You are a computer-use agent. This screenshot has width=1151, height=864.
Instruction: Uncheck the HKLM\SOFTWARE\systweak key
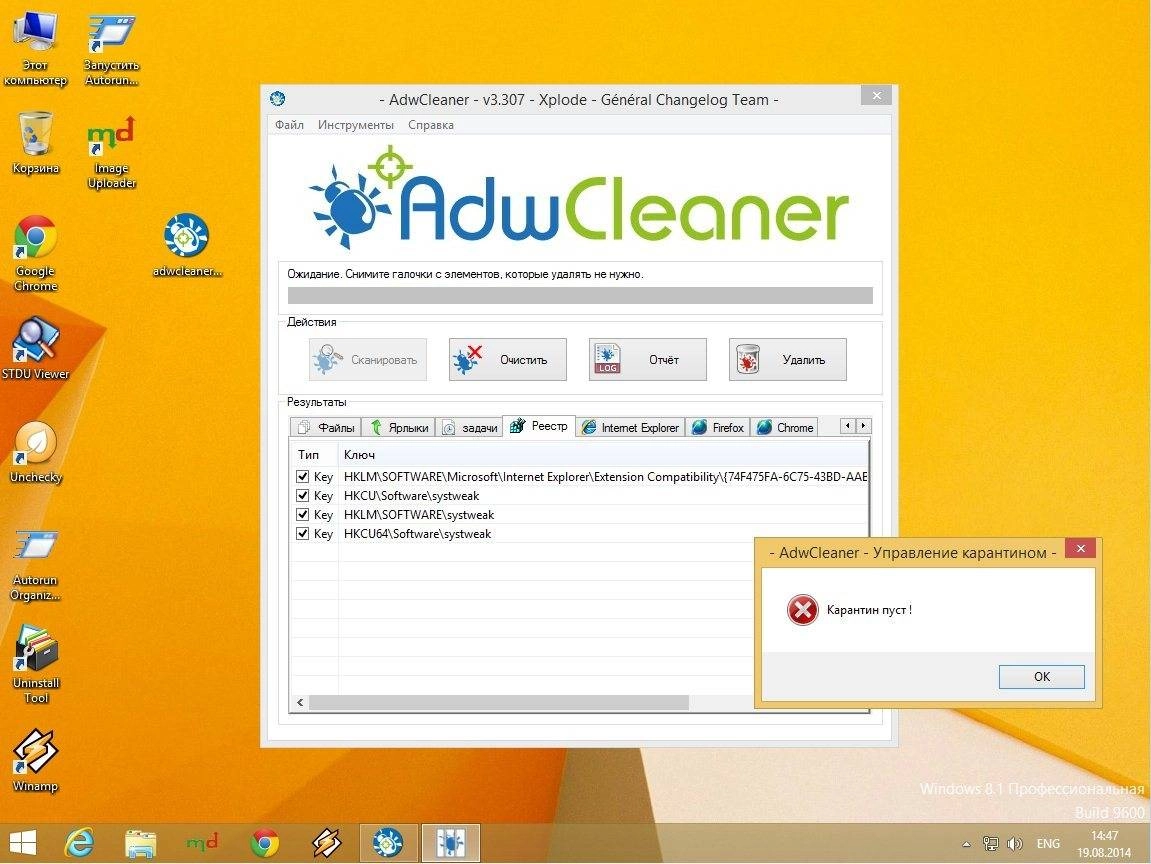pyautogui.click(x=302, y=515)
